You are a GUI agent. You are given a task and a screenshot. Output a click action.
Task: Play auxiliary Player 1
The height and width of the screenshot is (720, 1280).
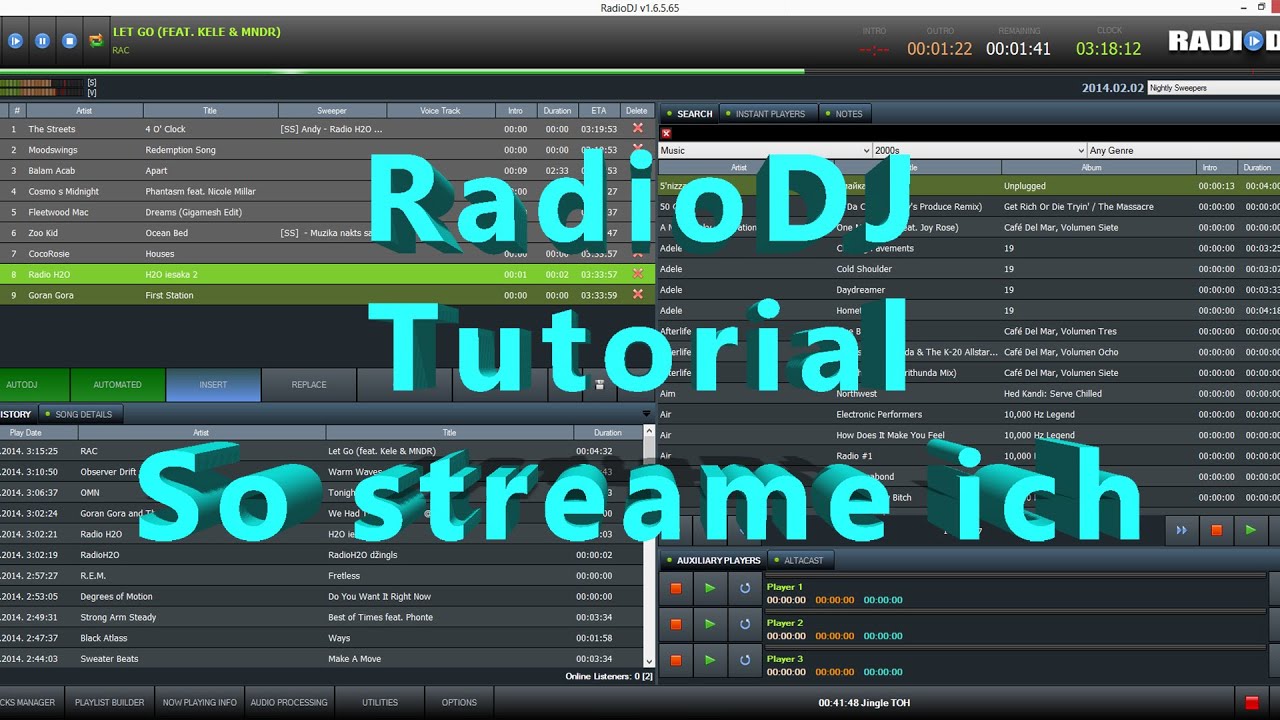710,588
